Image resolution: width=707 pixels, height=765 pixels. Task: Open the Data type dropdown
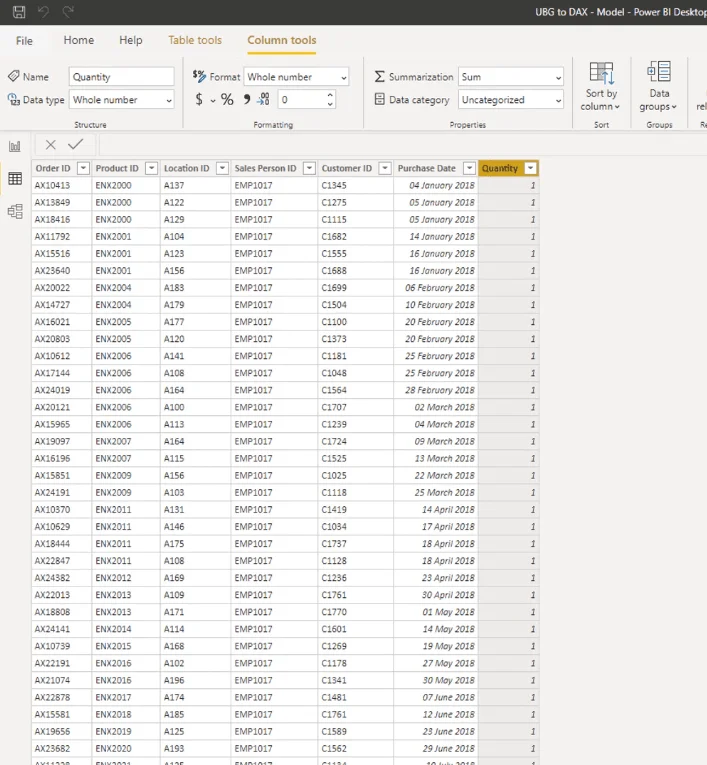[121, 100]
